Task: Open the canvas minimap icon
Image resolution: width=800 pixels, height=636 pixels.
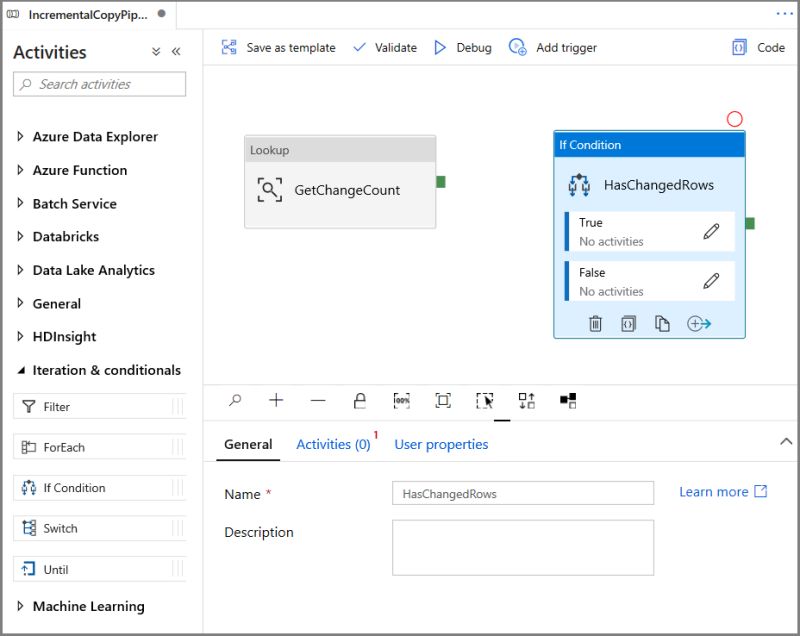Action: [x=569, y=400]
